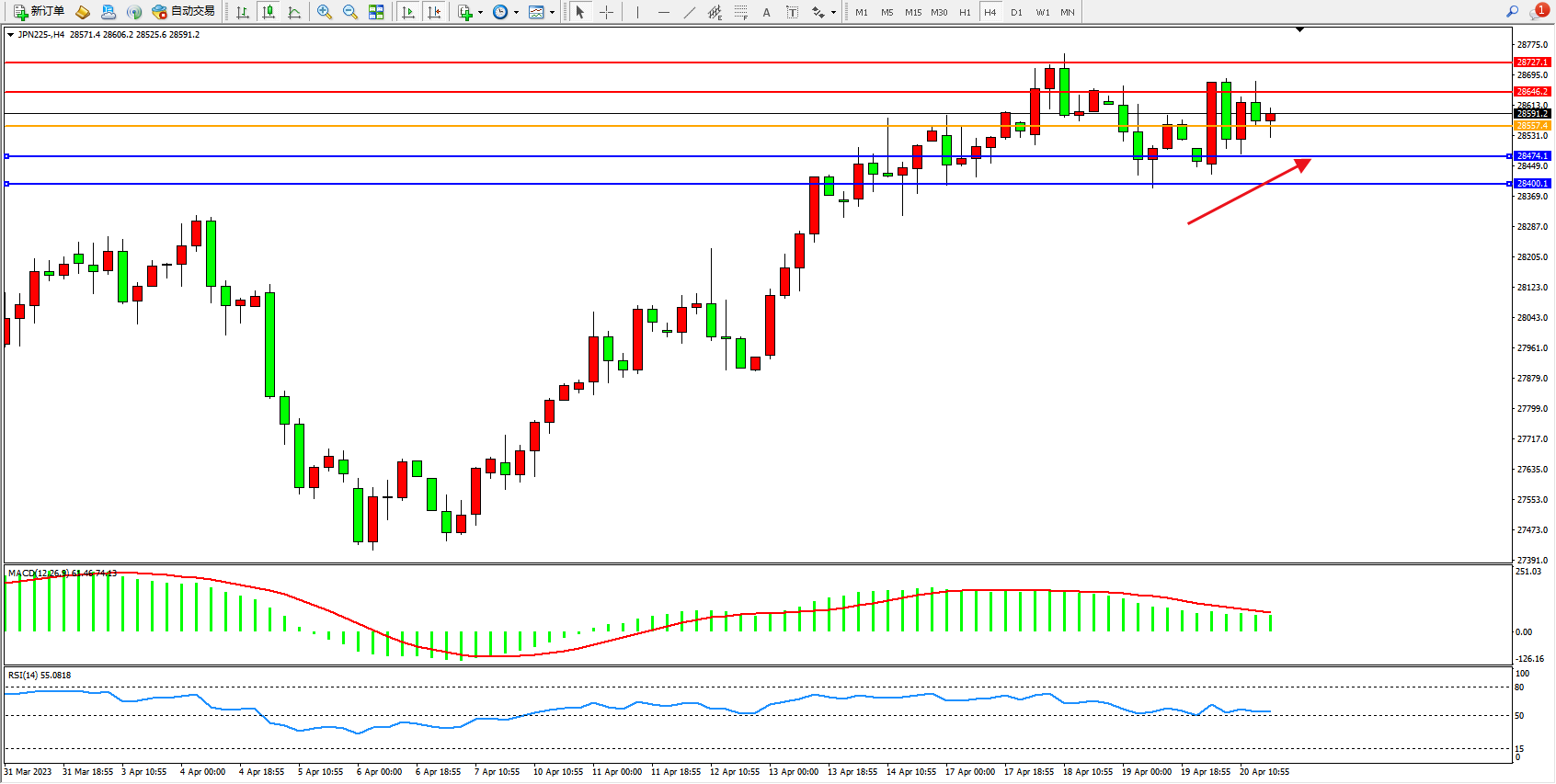The height and width of the screenshot is (784, 1556).
Task: Zoom out on the chart
Action: [x=350, y=12]
